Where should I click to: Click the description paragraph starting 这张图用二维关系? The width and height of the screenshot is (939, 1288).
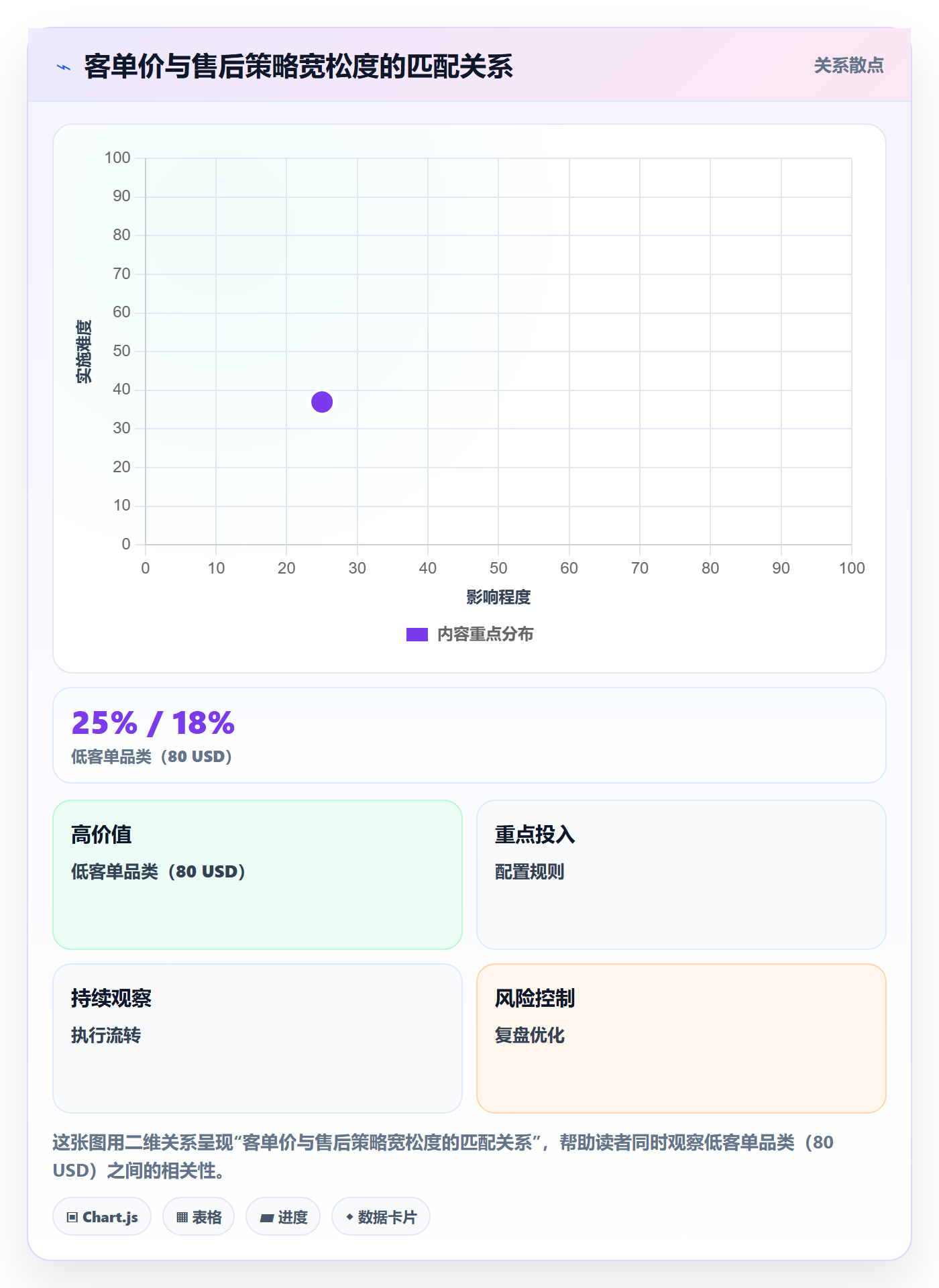click(443, 1157)
